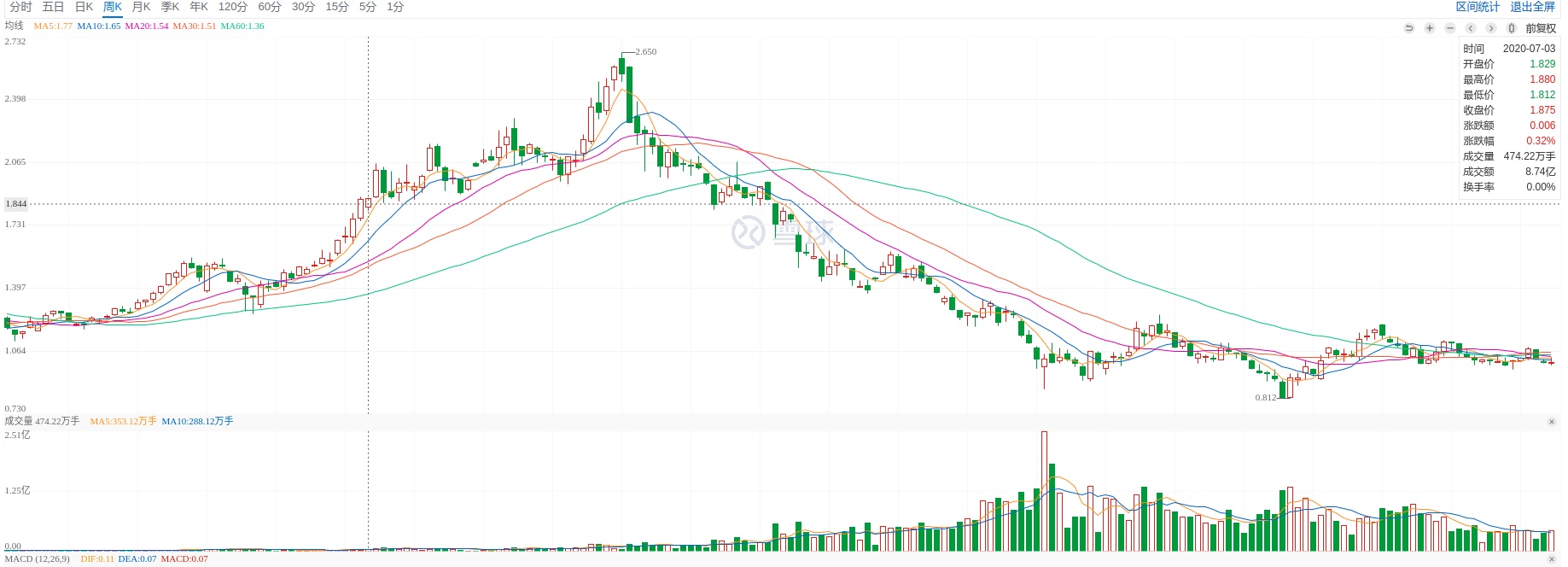
Task: Click the MA60:1.36 legend value
Action: pyautogui.click(x=242, y=26)
